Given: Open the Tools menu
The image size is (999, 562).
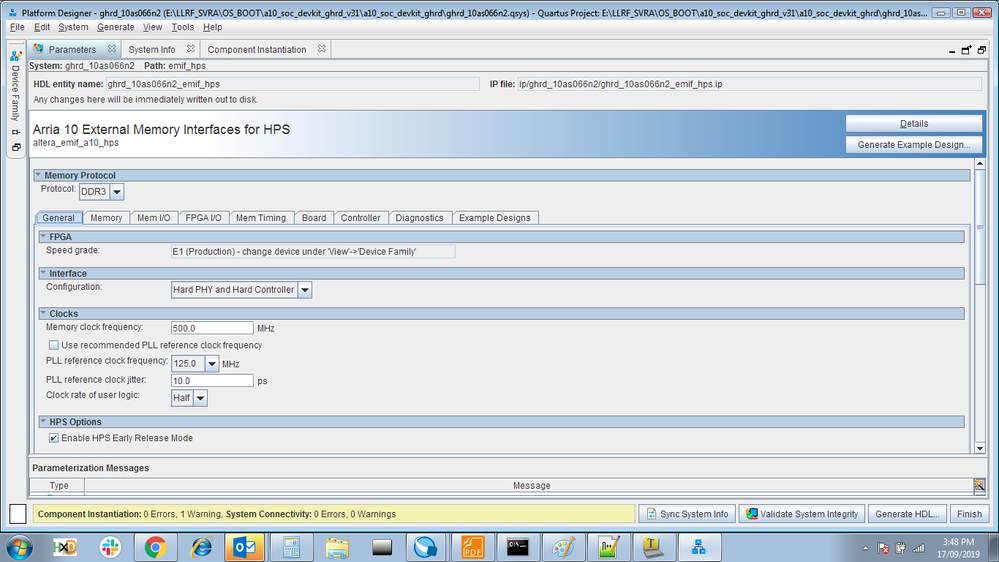Looking at the screenshot, I should pyautogui.click(x=182, y=27).
